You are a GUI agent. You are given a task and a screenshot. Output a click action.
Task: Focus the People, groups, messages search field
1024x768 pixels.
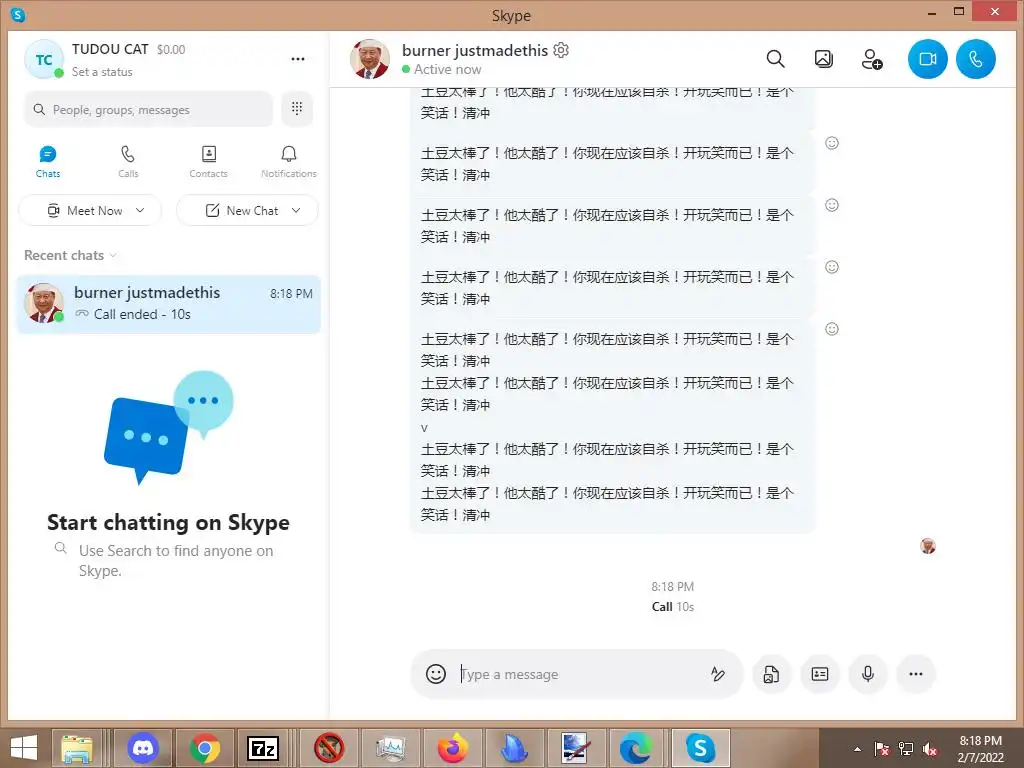(x=148, y=109)
